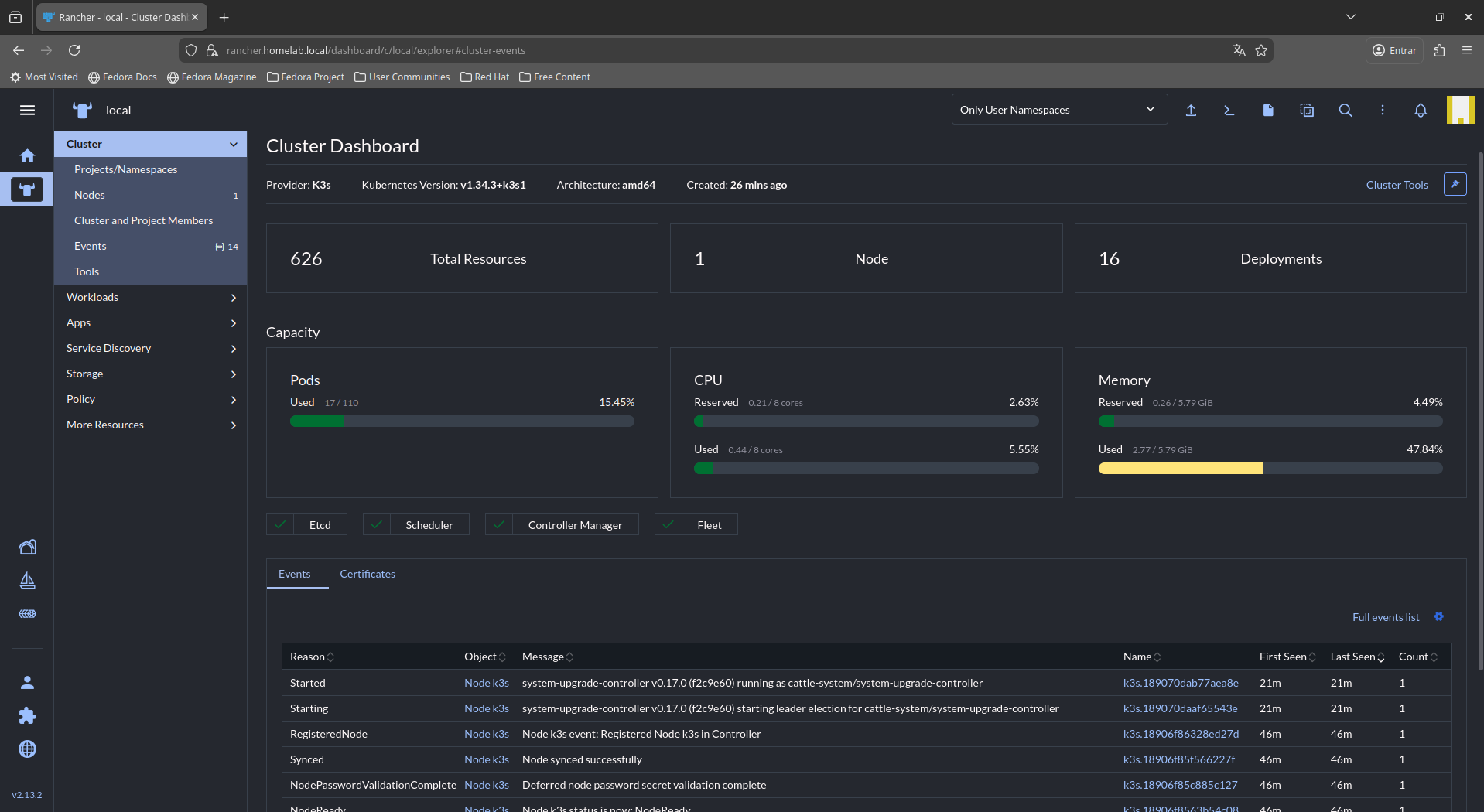Expand the Storage section

tap(151, 374)
